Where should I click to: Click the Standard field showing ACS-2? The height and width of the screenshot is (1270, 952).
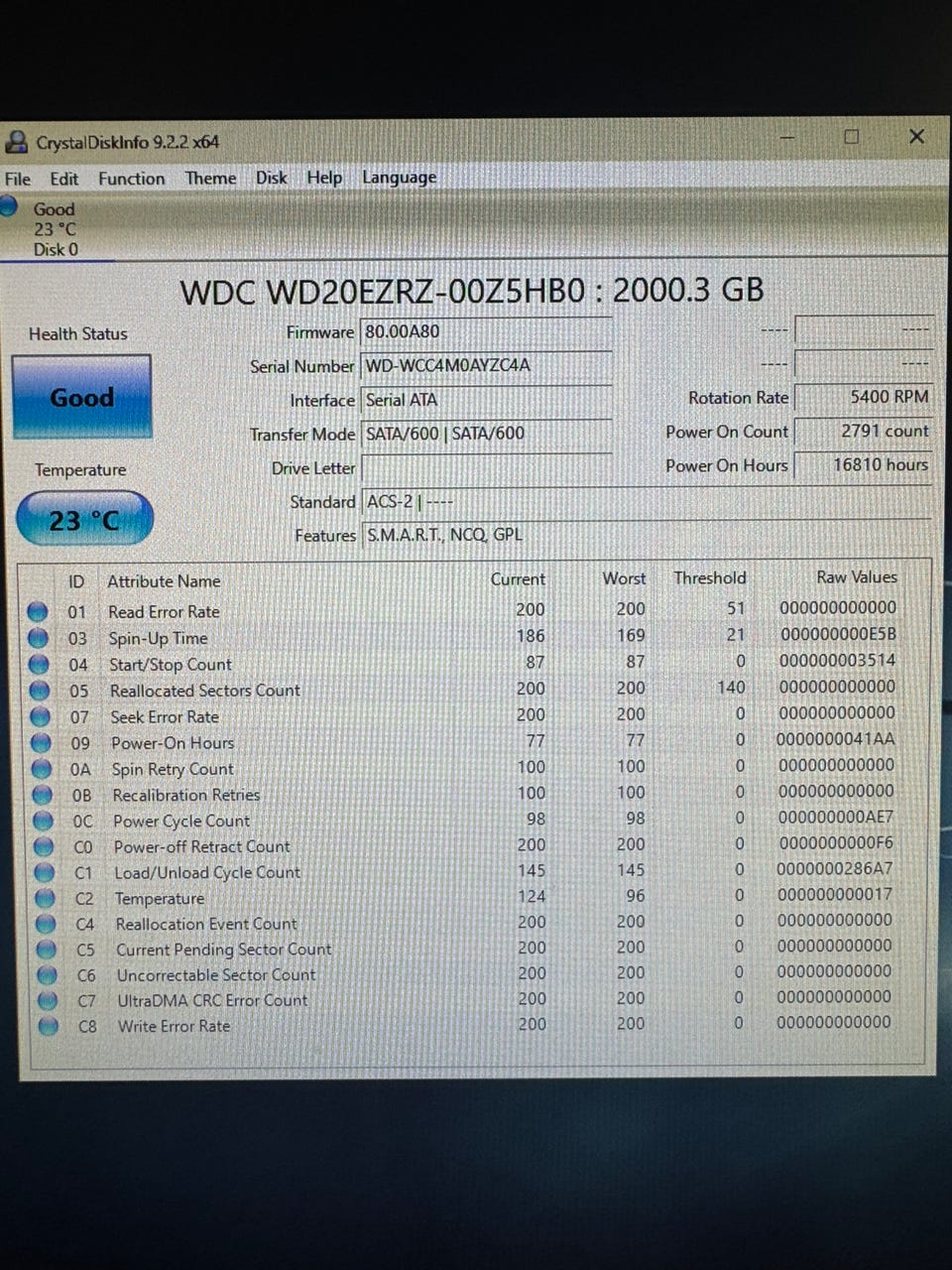[x=647, y=502]
